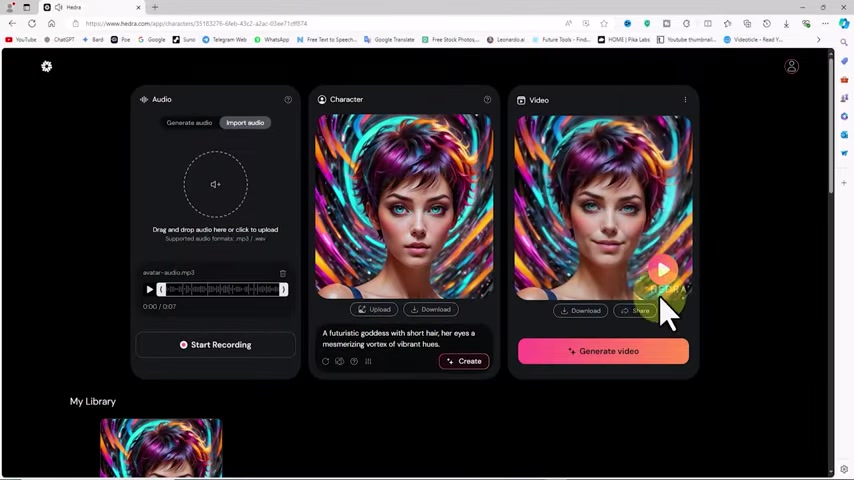Image resolution: width=854 pixels, height=480 pixels.
Task: Share the generated video
Action: tap(636, 311)
